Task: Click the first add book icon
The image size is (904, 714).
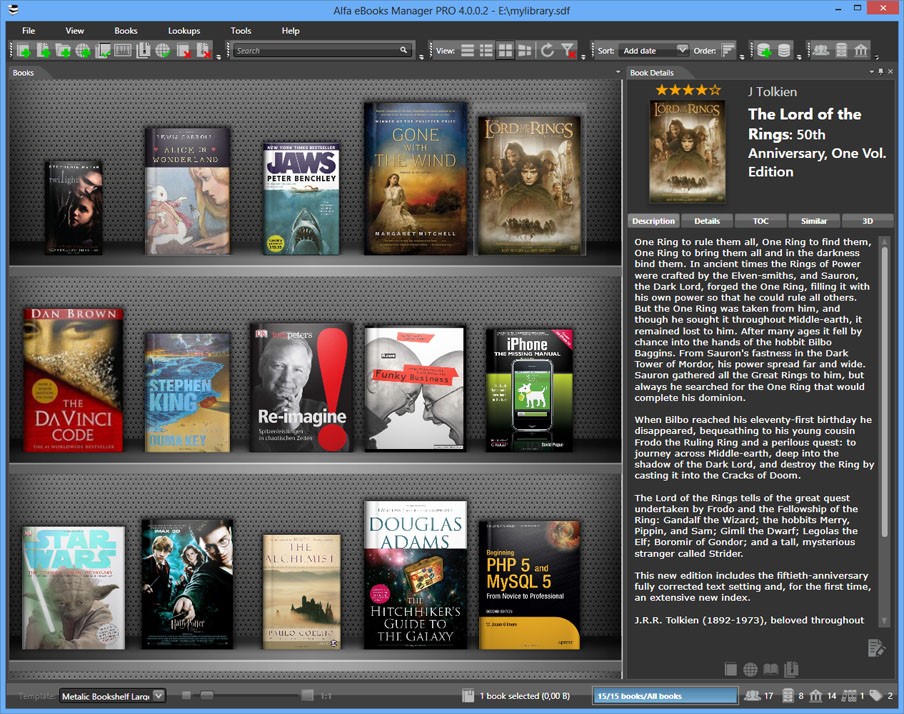Action: point(24,50)
